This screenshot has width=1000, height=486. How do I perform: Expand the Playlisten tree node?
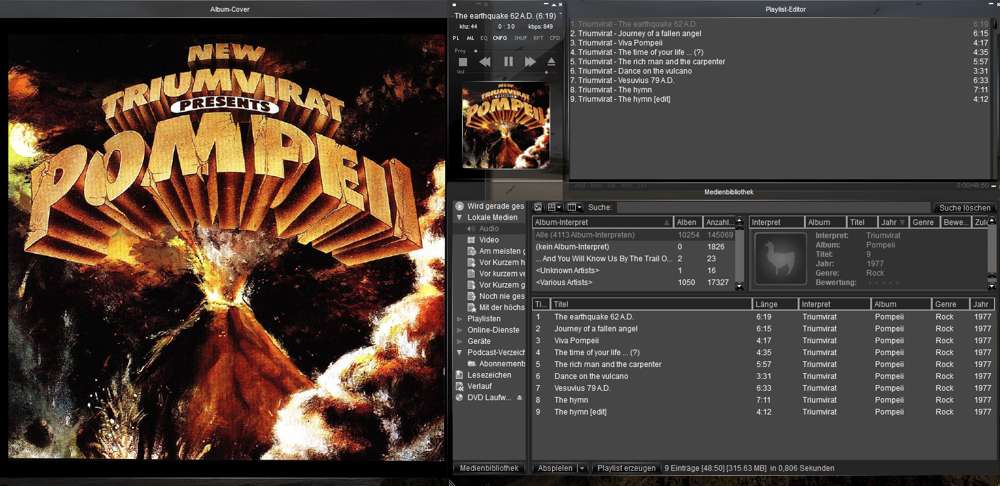coord(460,318)
